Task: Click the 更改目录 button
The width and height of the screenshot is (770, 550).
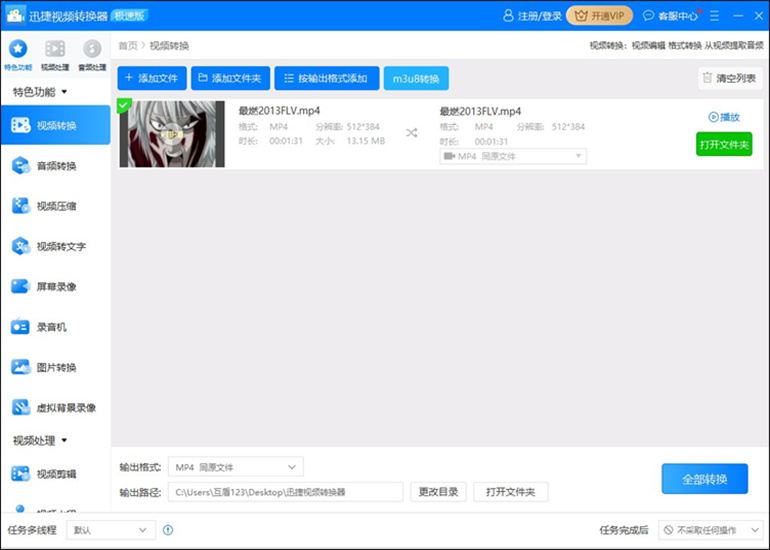Action: click(x=438, y=492)
